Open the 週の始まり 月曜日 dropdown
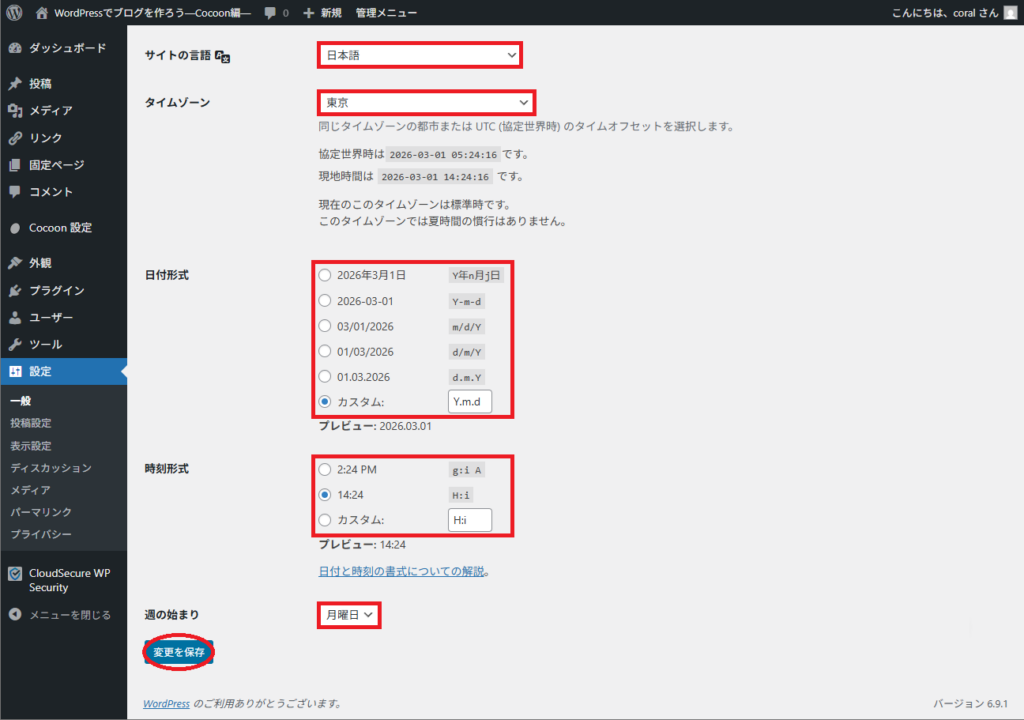The width and height of the screenshot is (1024, 720). (x=350, y=614)
